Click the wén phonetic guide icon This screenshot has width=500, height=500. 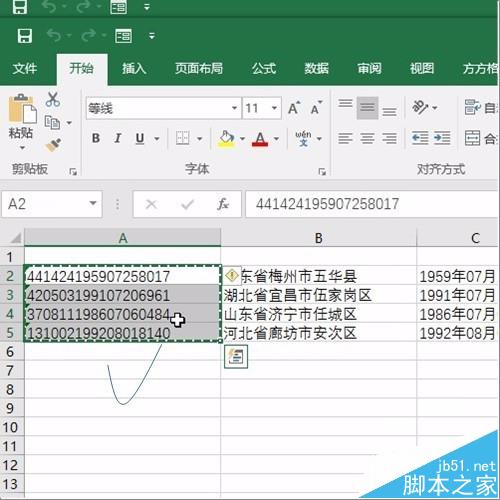coord(303,138)
